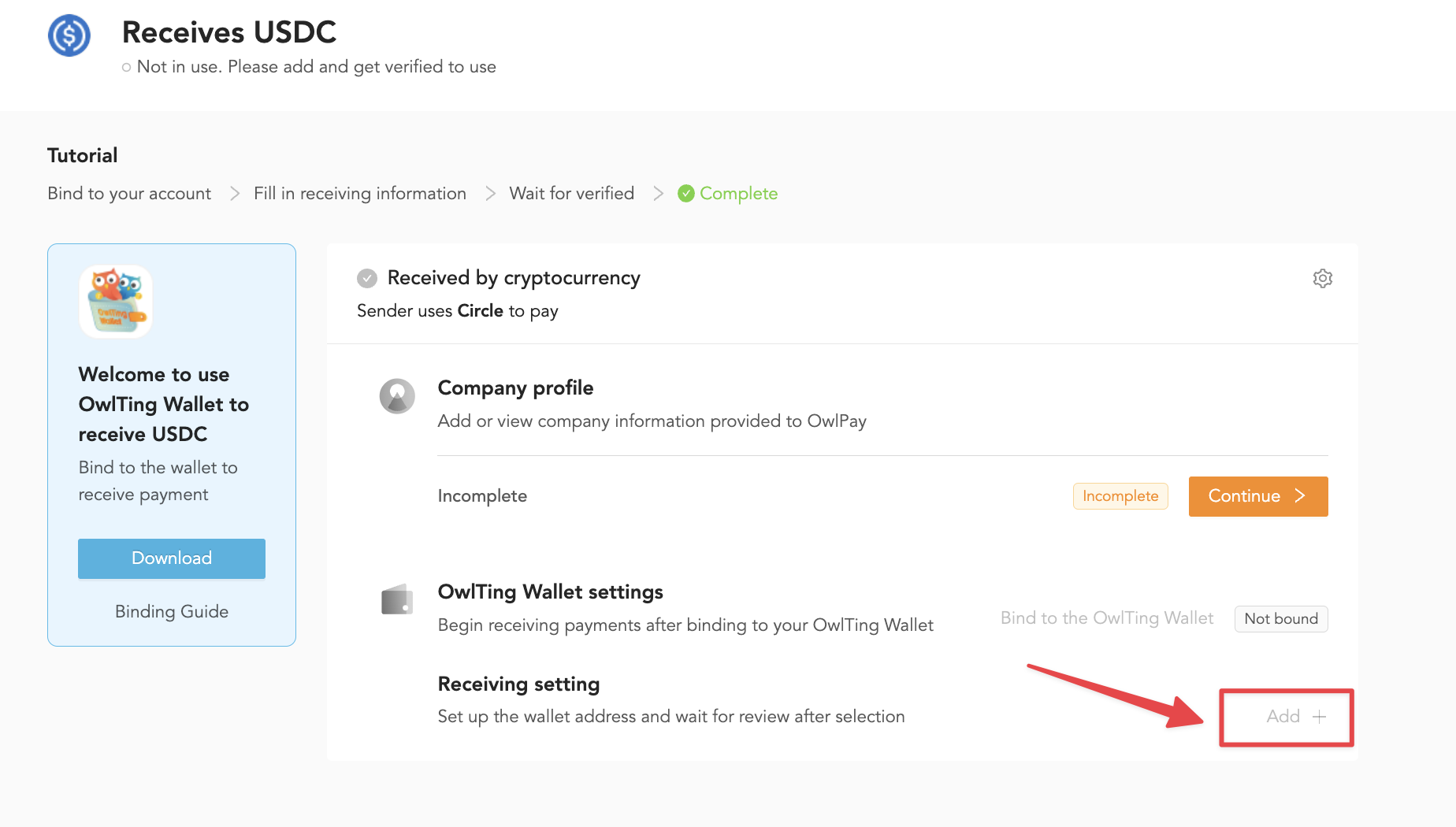Click Set up the wallet address description
Screen dimensions: 1456x827
(671, 717)
